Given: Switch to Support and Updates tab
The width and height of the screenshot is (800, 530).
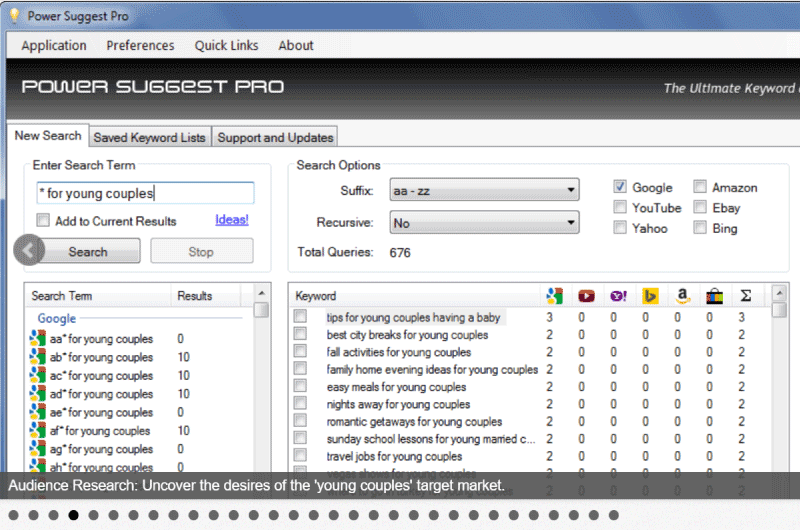Looking at the screenshot, I should click(x=276, y=137).
